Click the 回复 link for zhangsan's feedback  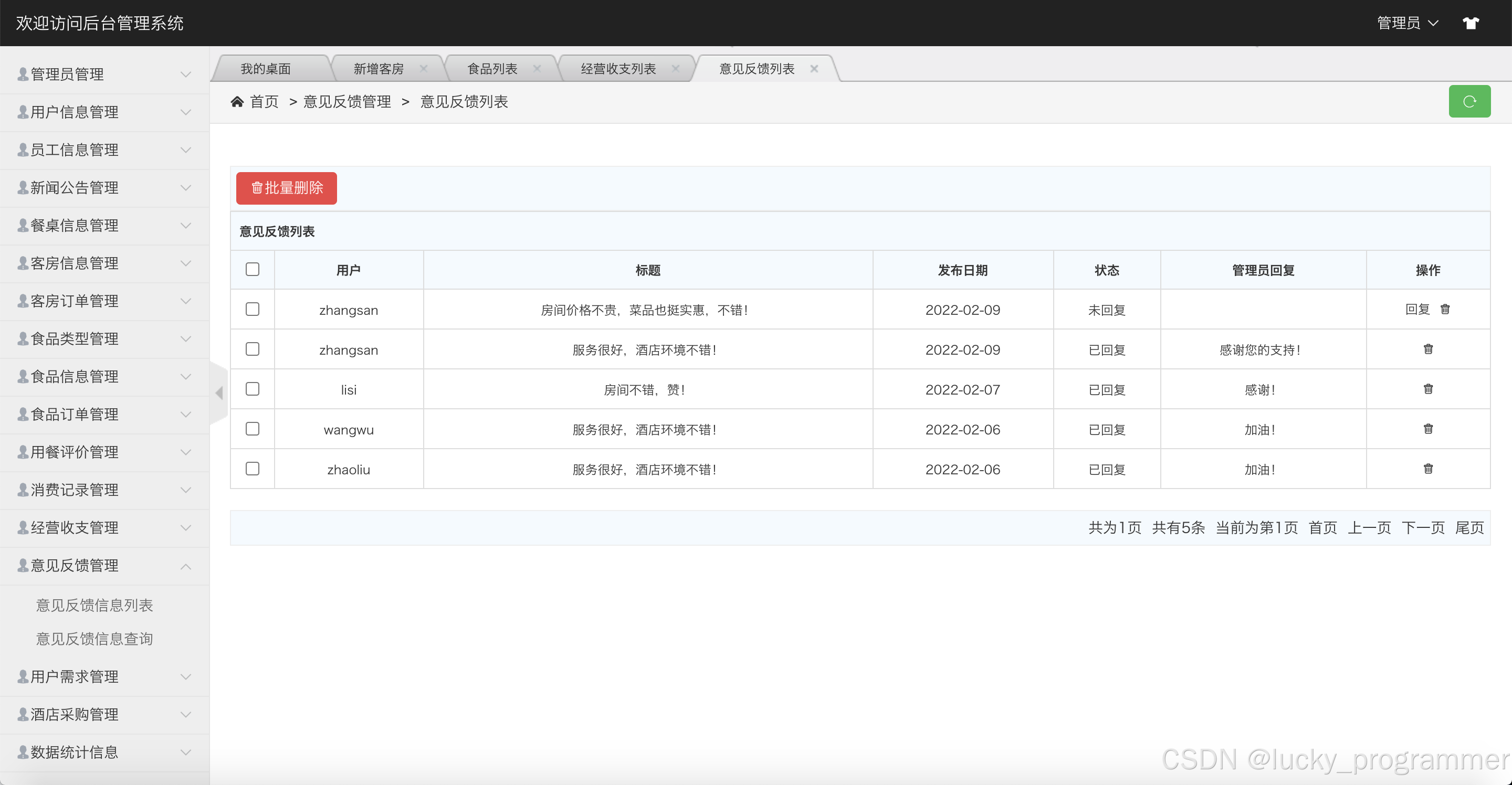click(x=1417, y=309)
